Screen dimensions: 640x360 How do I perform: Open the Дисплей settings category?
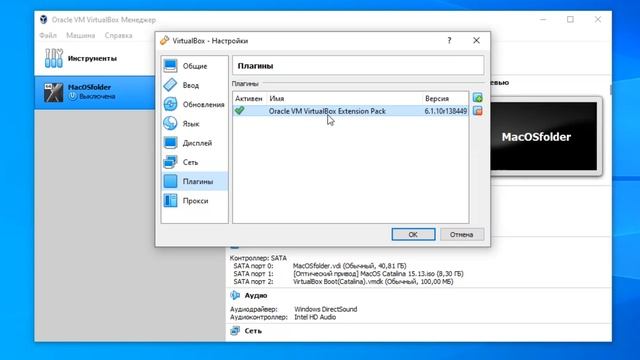pos(194,143)
